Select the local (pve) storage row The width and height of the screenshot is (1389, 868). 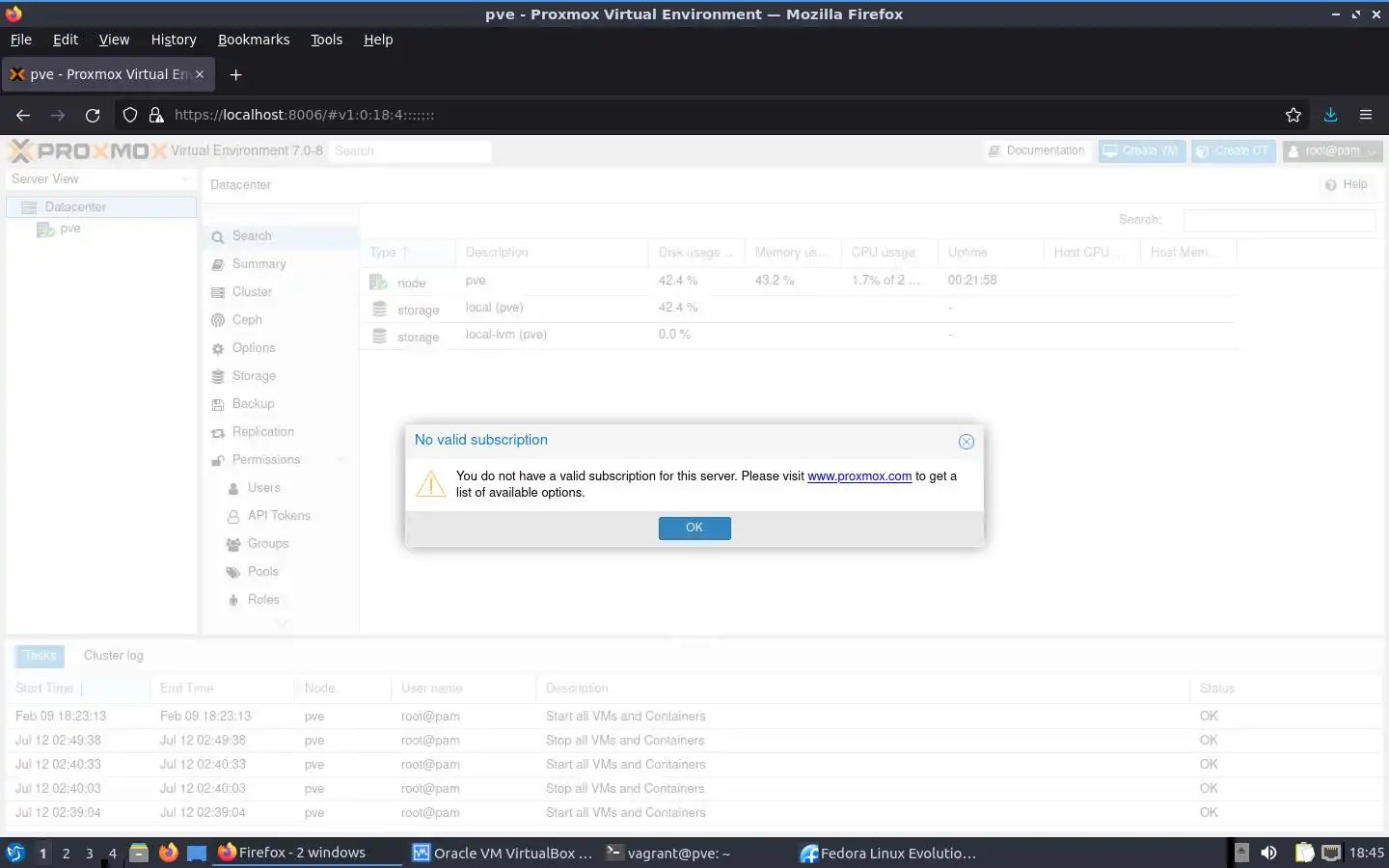pos(798,308)
